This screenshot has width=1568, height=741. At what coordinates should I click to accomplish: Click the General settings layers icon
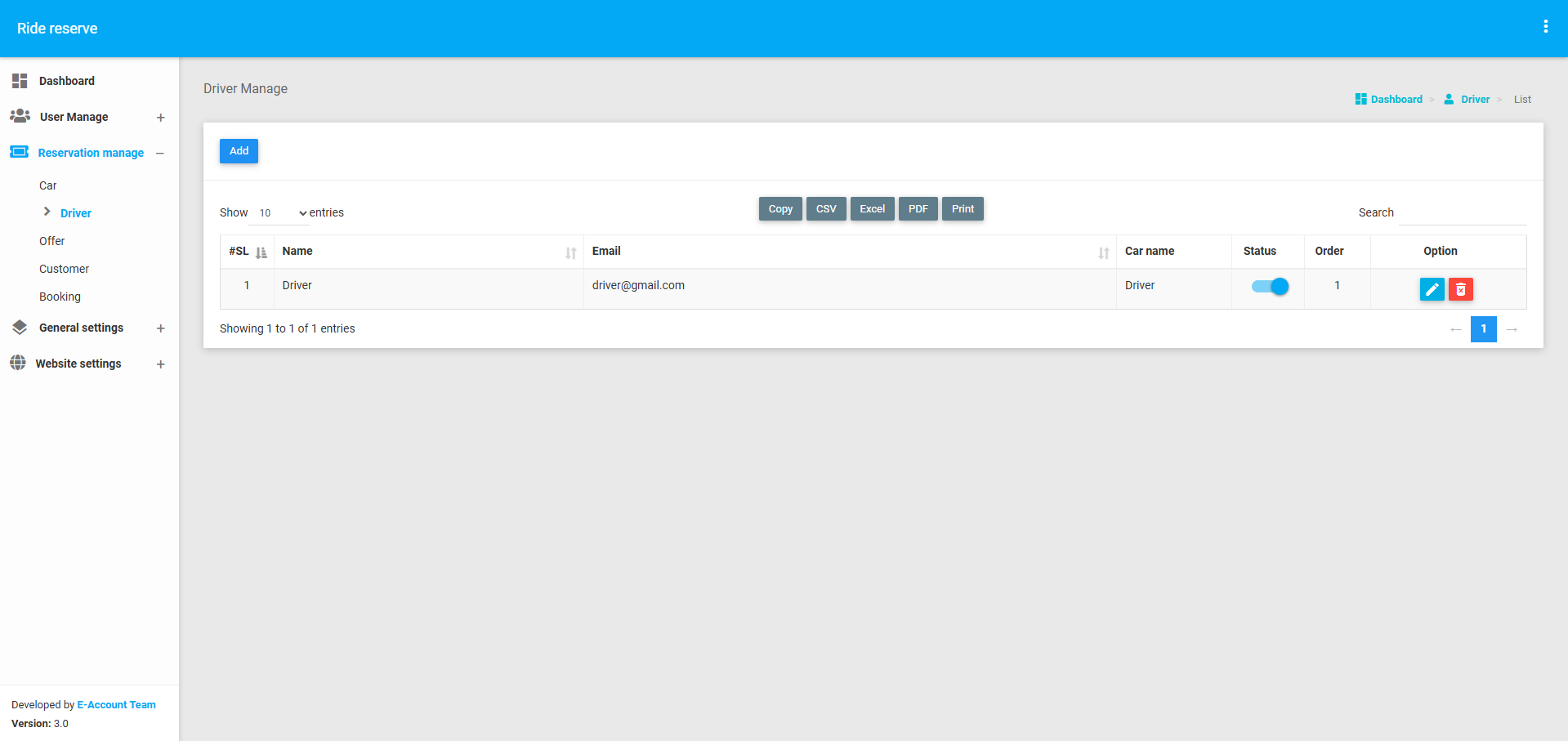(x=20, y=328)
